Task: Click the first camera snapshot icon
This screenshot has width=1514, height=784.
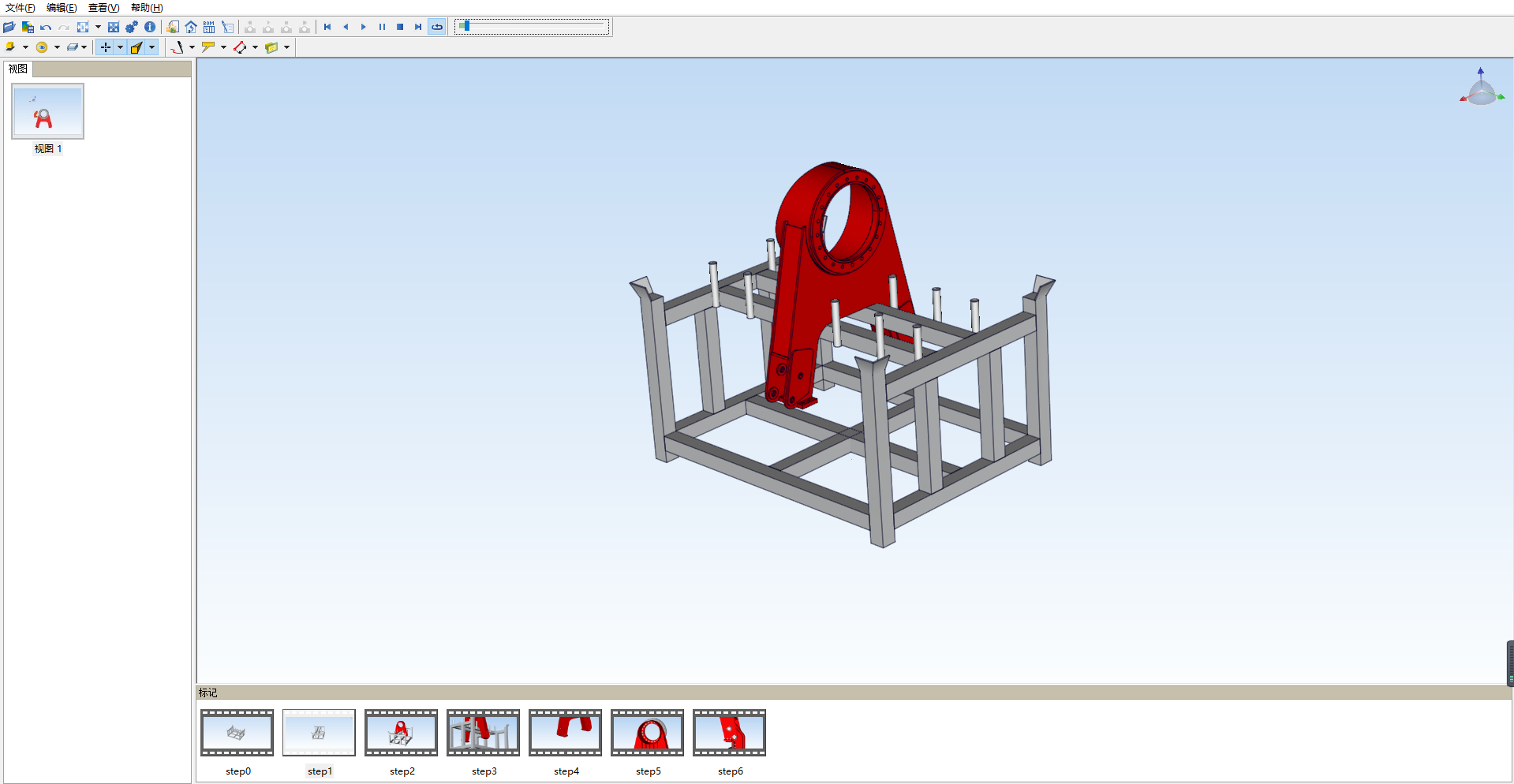Action: (250, 27)
